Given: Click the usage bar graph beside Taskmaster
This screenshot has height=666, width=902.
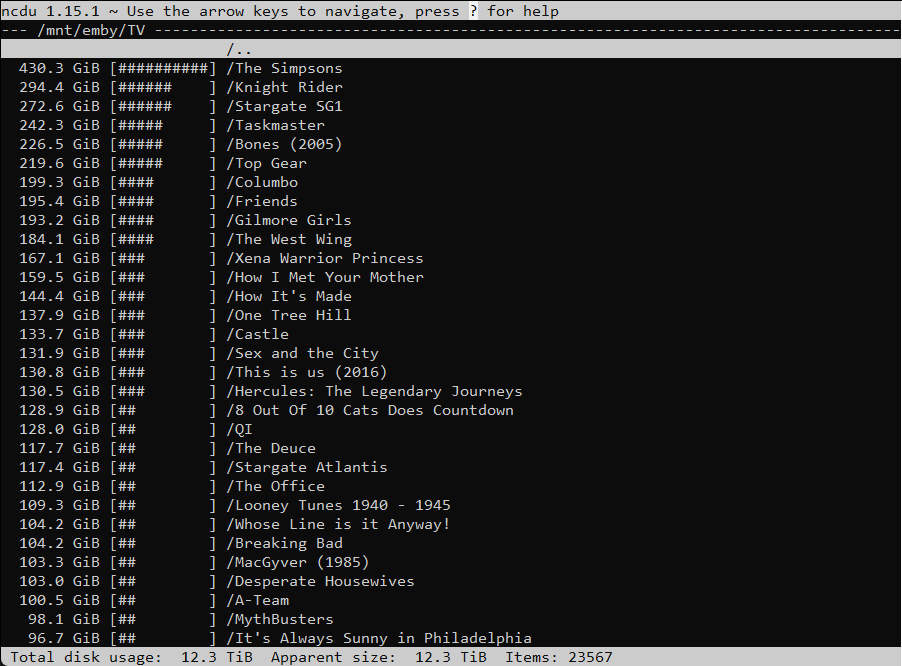Looking at the screenshot, I should coord(163,125).
